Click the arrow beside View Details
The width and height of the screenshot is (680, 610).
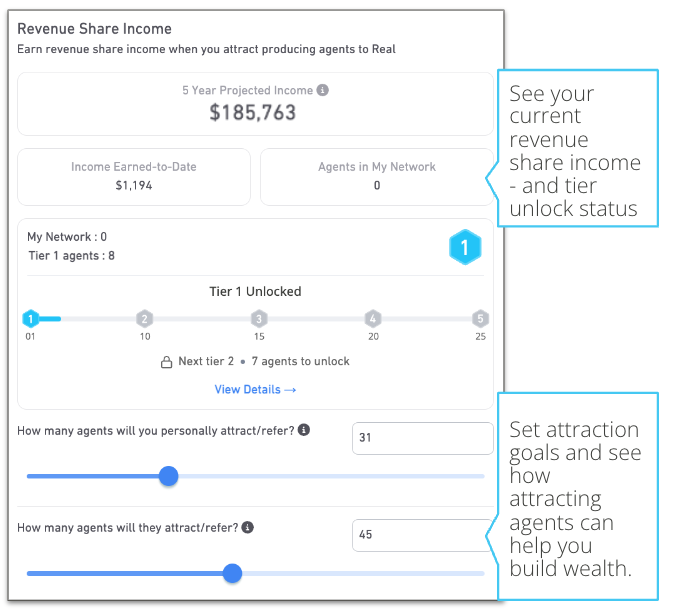coord(290,390)
